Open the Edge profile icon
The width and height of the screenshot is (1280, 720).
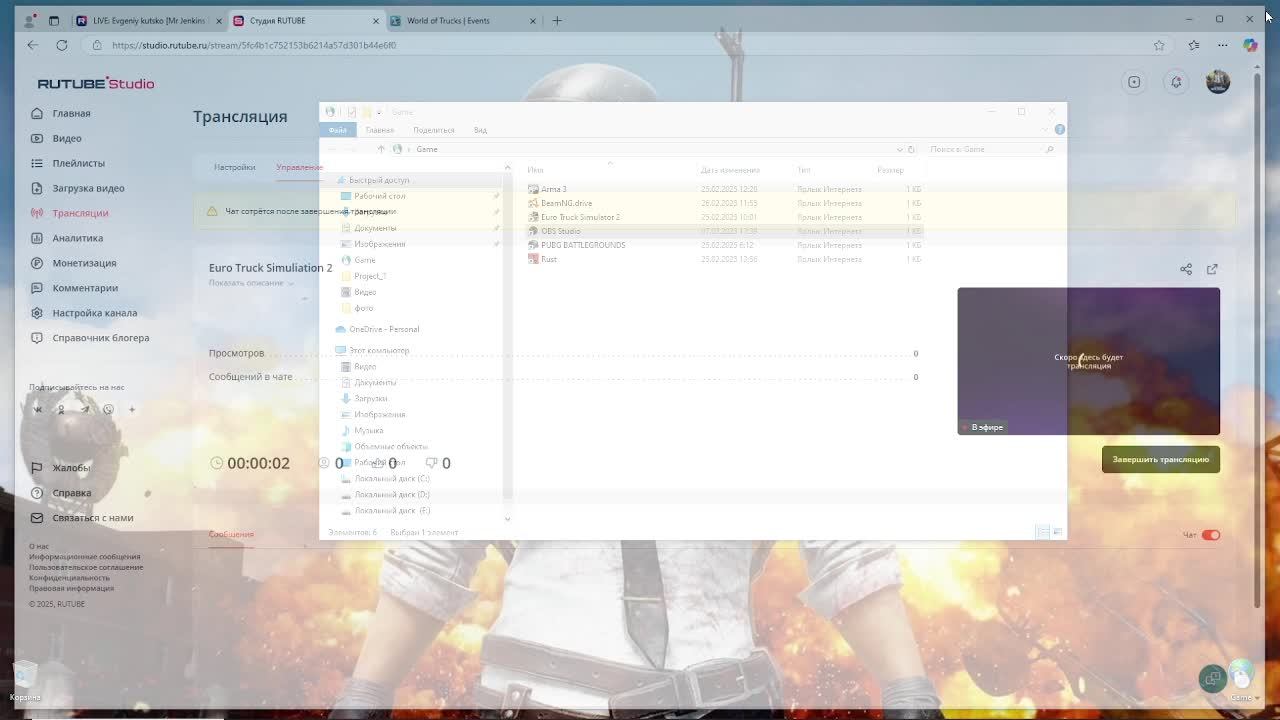point(31,20)
